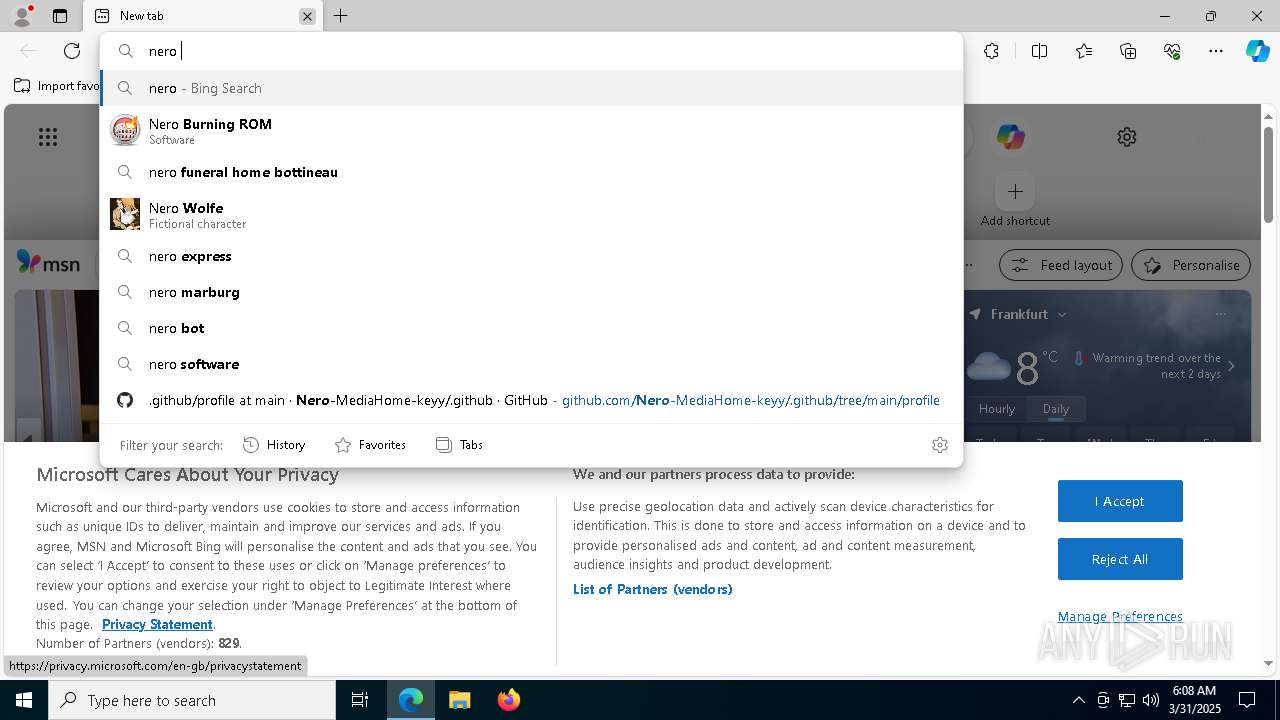Select the 'nero express' suggestion
The image size is (1280, 720).
(531, 256)
